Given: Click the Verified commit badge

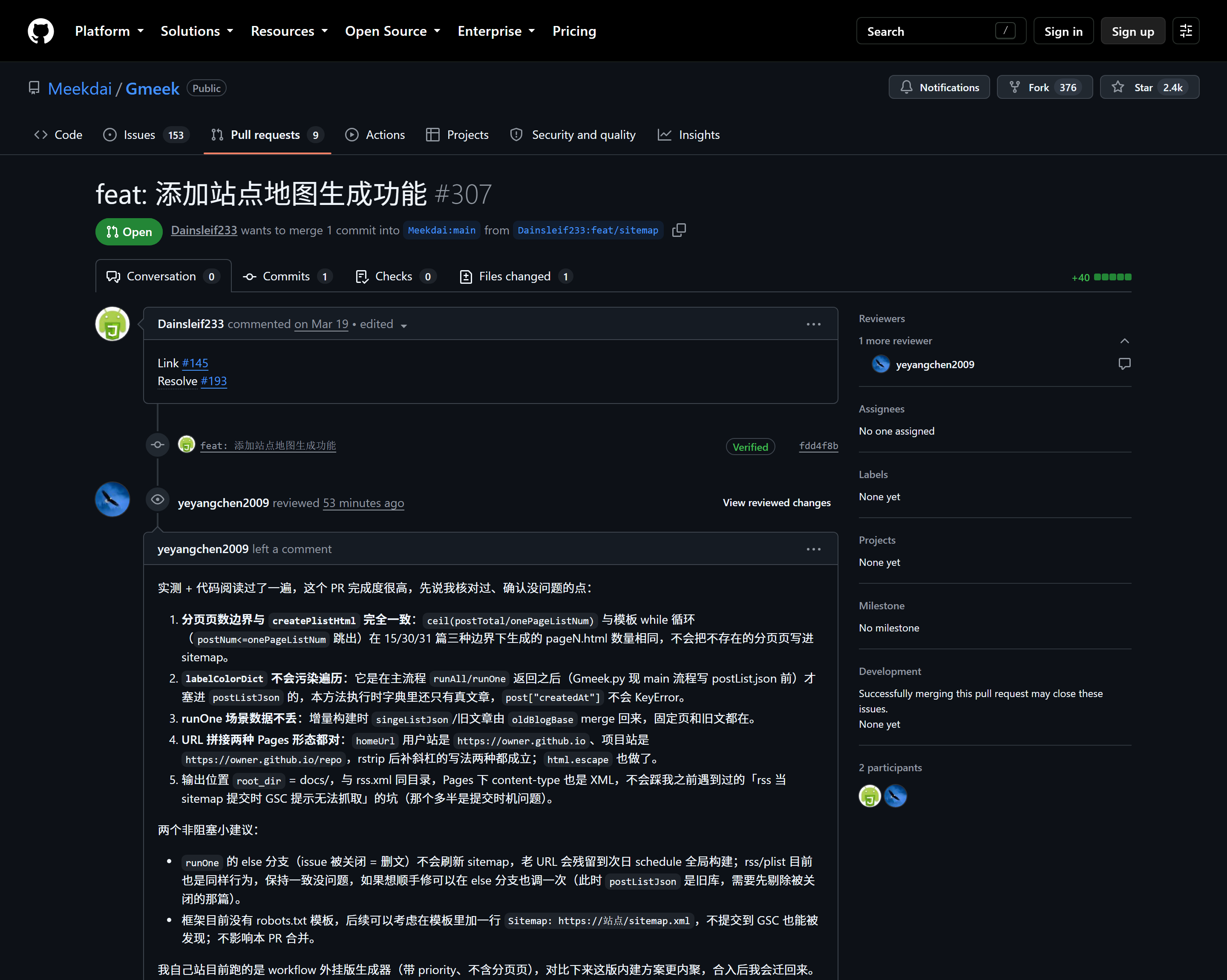Looking at the screenshot, I should [x=750, y=447].
